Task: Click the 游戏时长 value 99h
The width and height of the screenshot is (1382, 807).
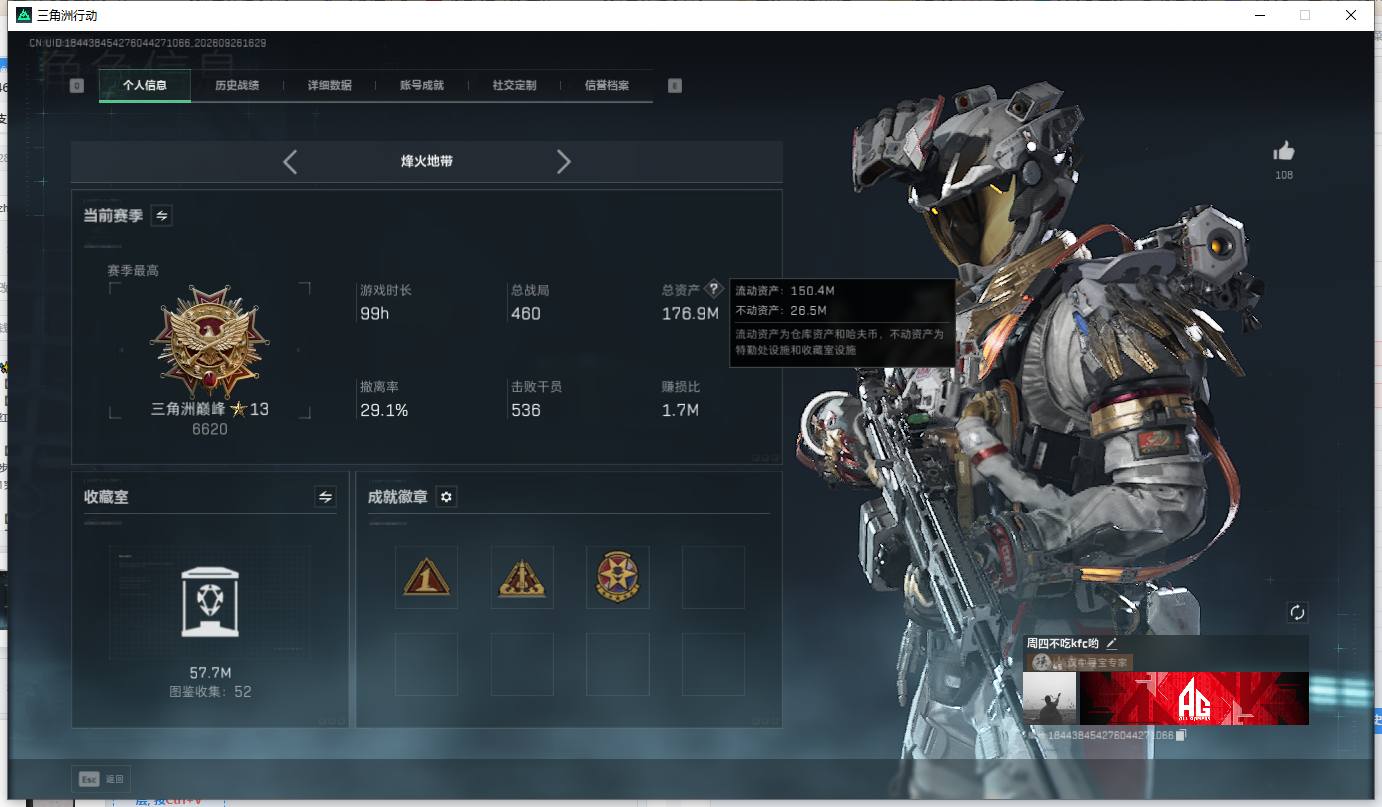Action: (x=375, y=314)
